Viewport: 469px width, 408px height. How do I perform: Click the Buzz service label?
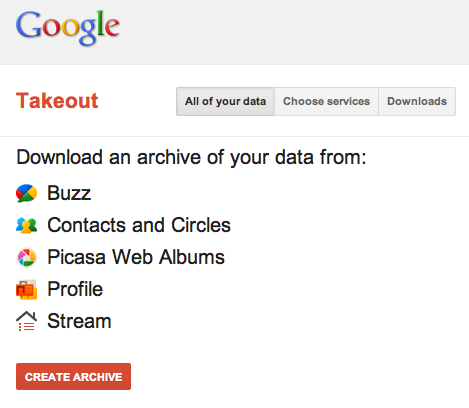pyautogui.click(x=69, y=193)
